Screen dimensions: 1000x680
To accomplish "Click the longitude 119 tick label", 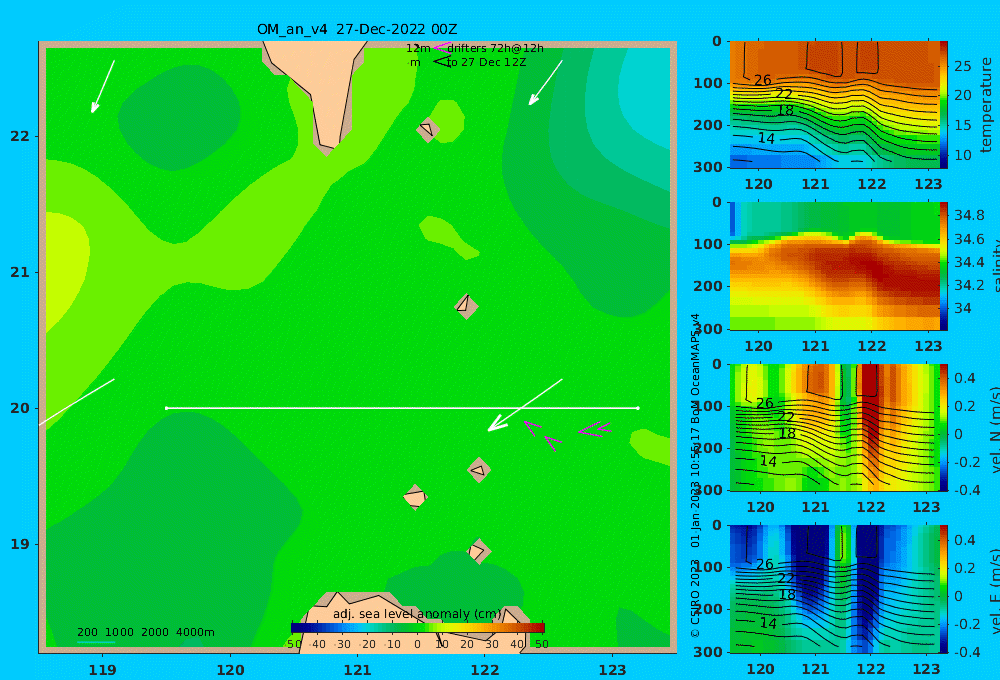I will coord(103,670).
